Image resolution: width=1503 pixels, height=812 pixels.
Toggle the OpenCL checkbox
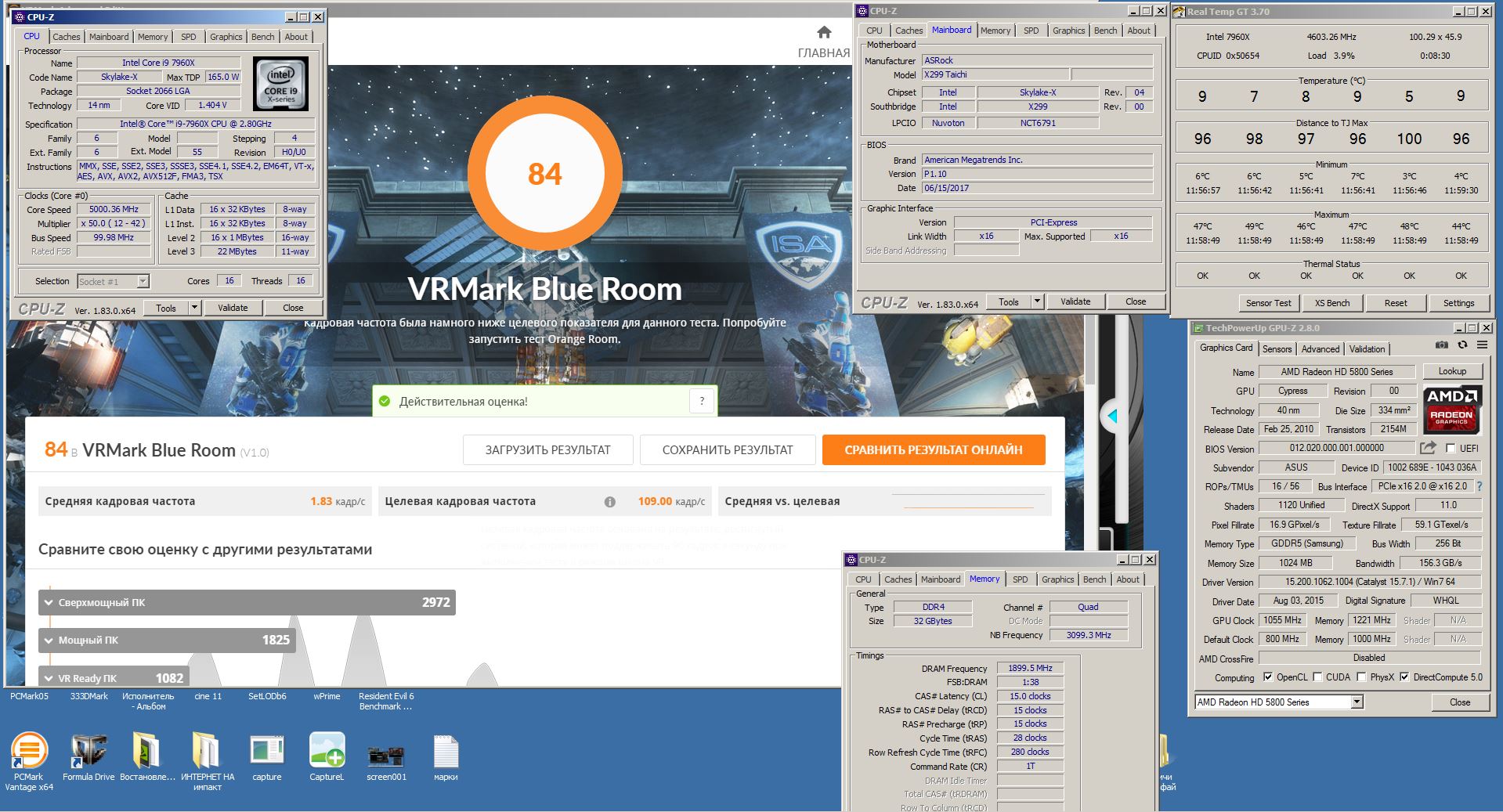(1268, 677)
